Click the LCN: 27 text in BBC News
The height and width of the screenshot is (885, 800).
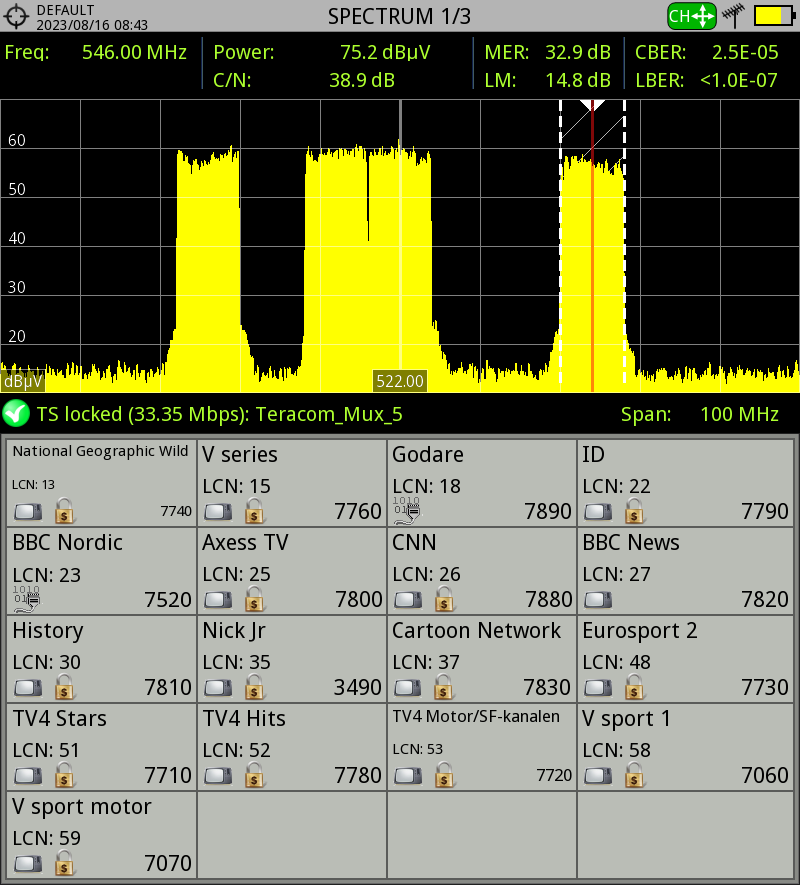[617, 574]
